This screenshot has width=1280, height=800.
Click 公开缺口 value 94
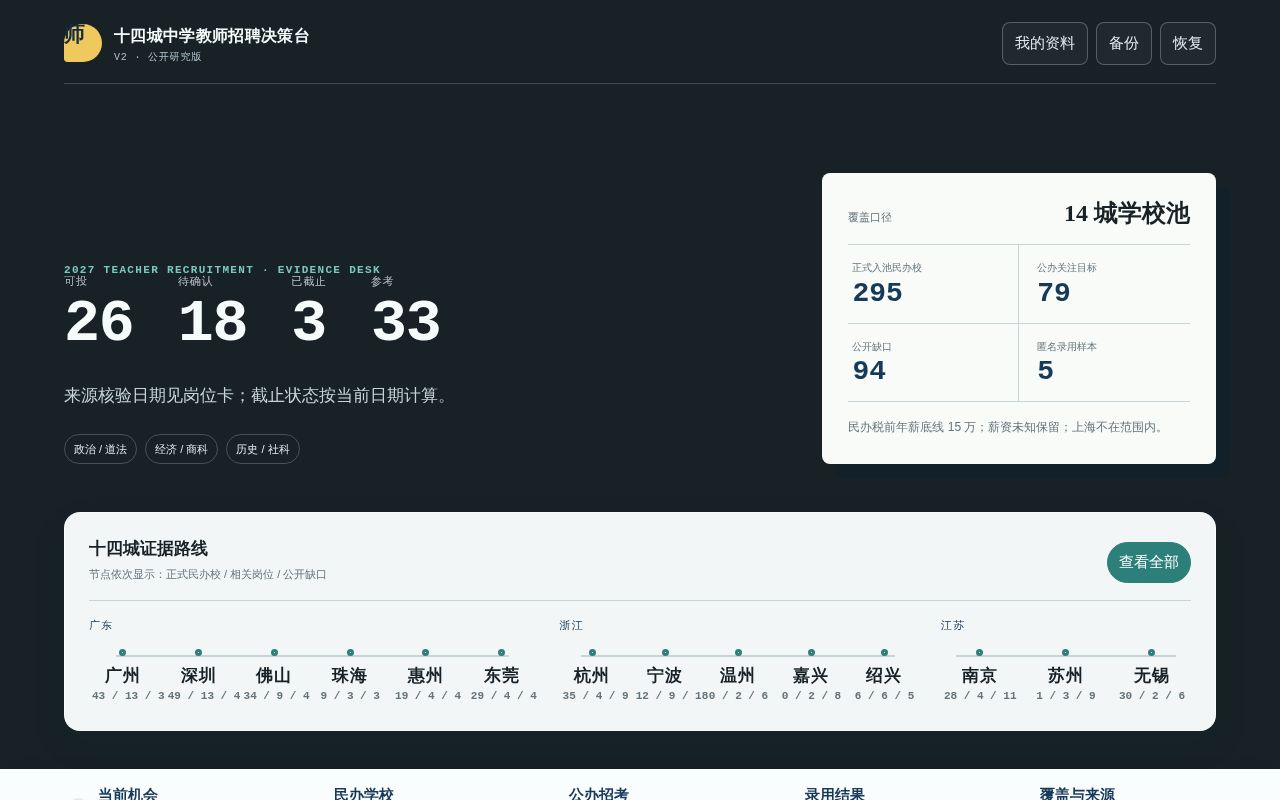point(869,371)
